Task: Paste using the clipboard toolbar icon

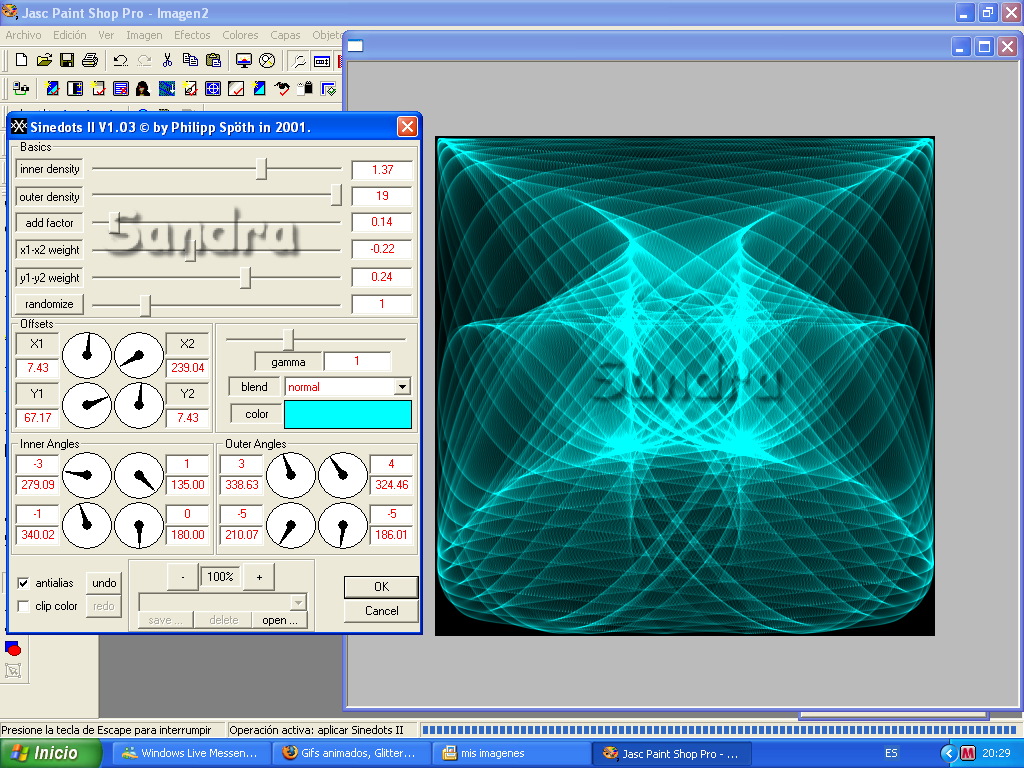Action: click(x=213, y=61)
